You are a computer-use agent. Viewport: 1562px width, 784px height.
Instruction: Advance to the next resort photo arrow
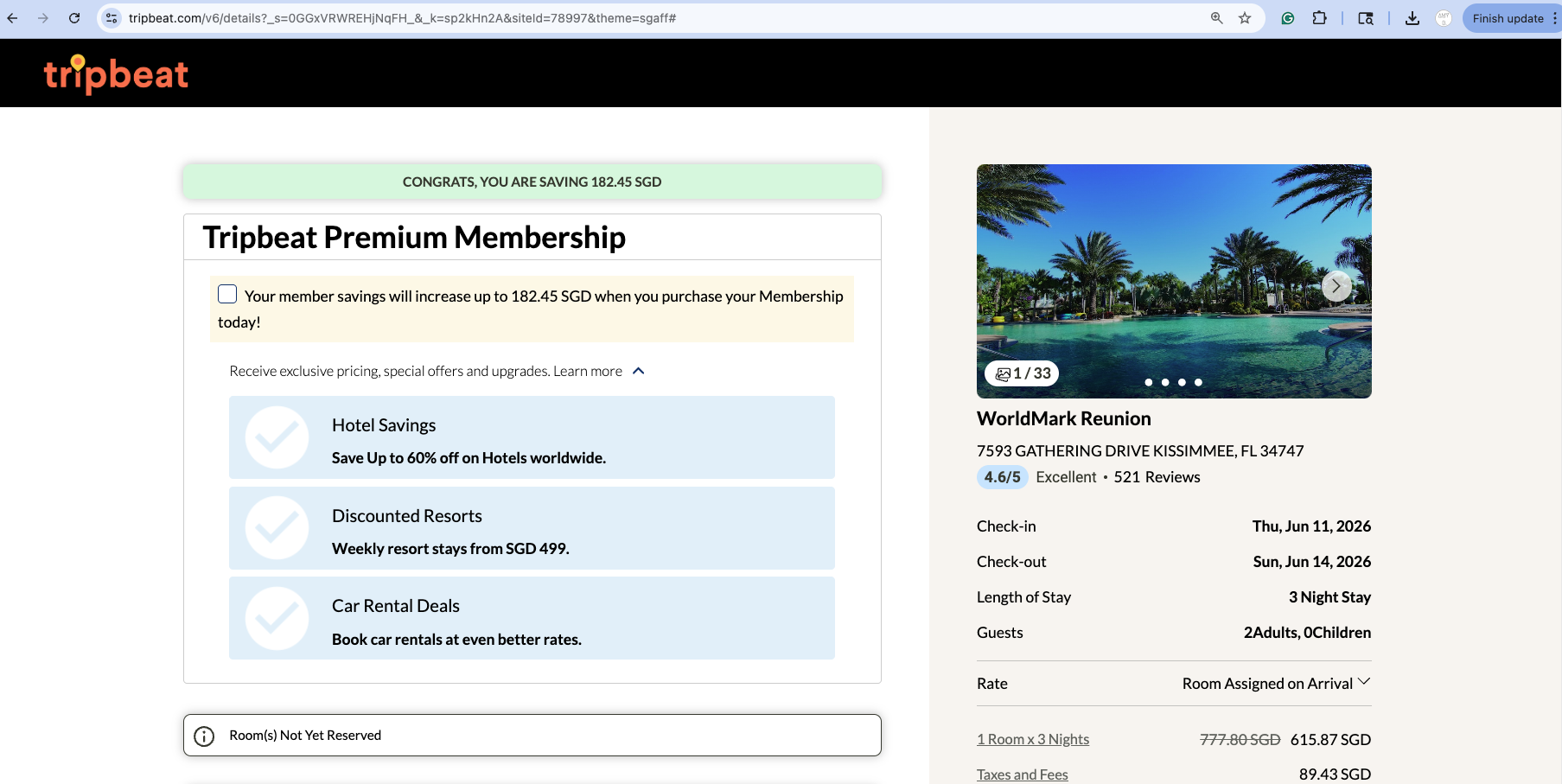(1336, 285)
